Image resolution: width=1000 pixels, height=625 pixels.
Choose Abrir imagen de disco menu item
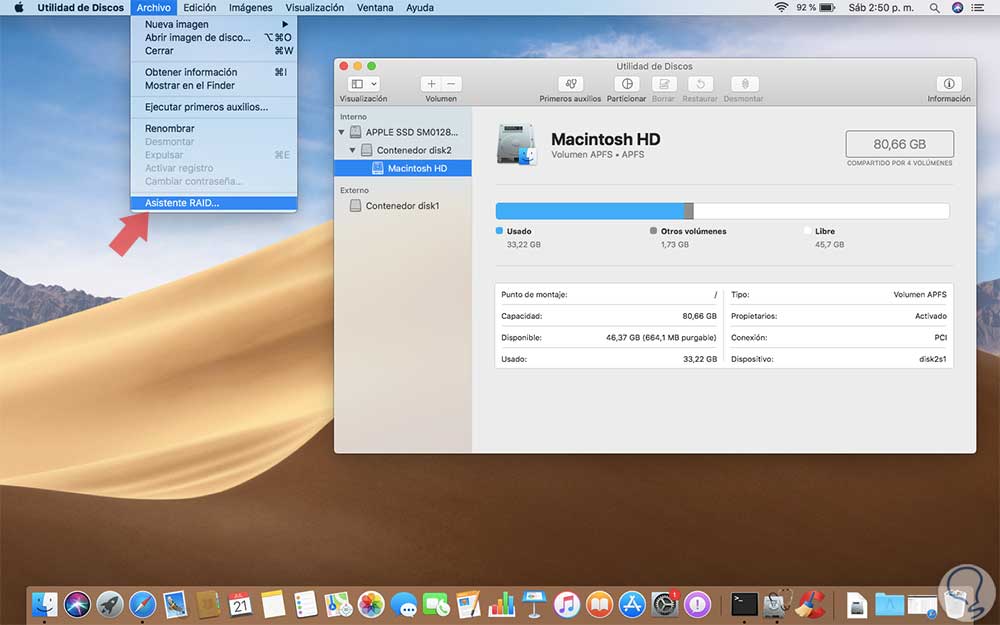214,38
